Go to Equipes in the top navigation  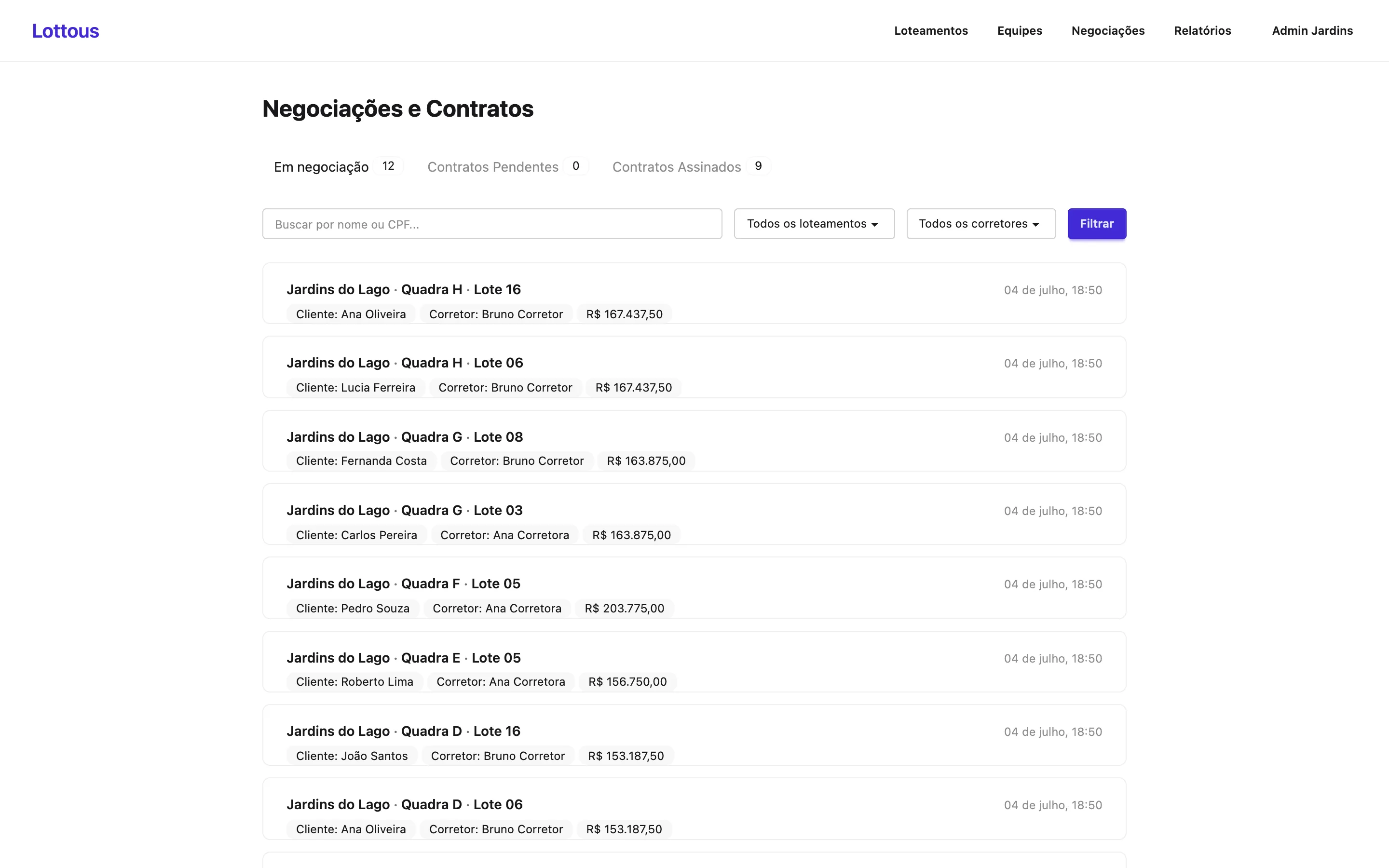tap(1020, 30)
